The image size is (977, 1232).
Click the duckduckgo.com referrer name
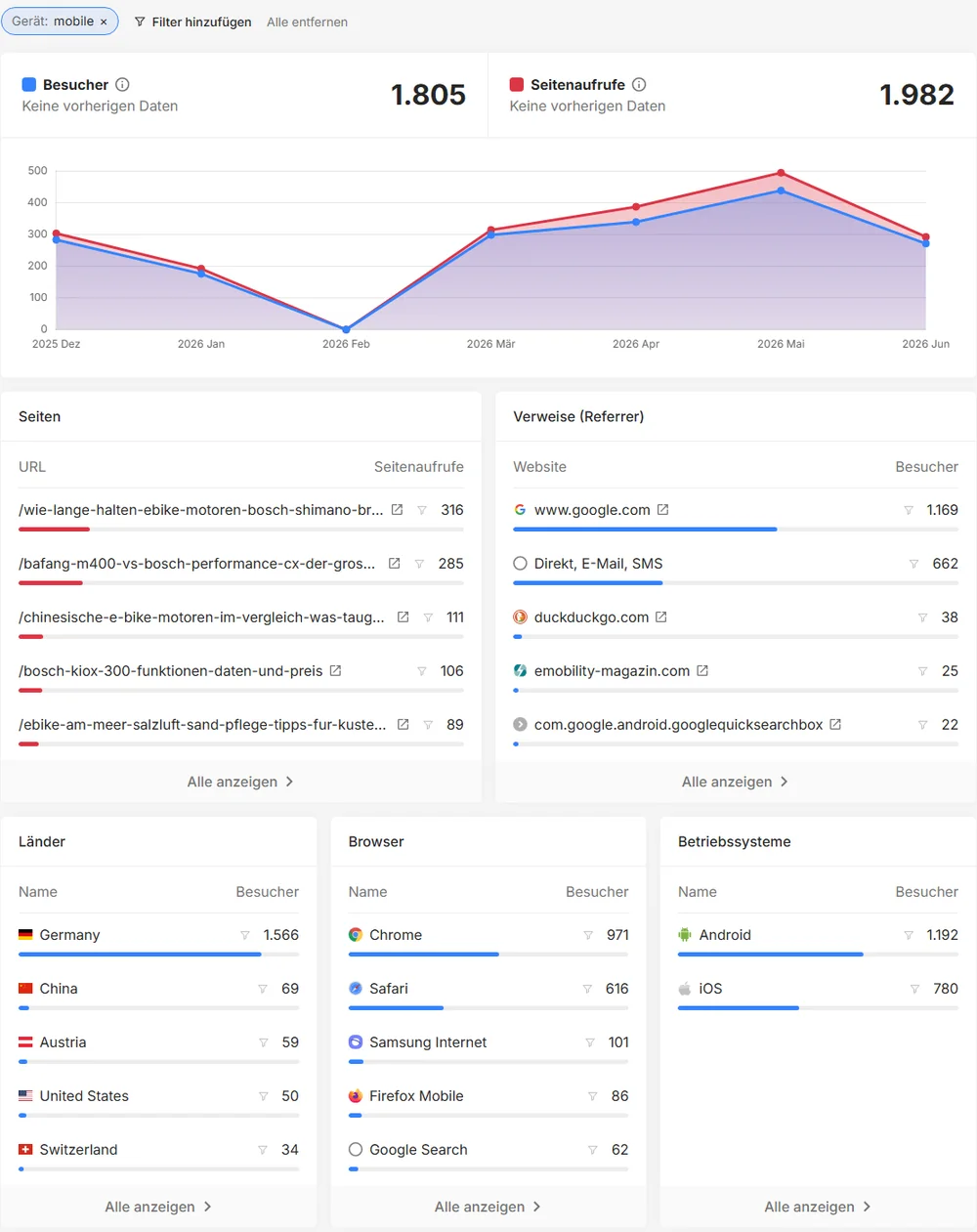pos(592,617)
